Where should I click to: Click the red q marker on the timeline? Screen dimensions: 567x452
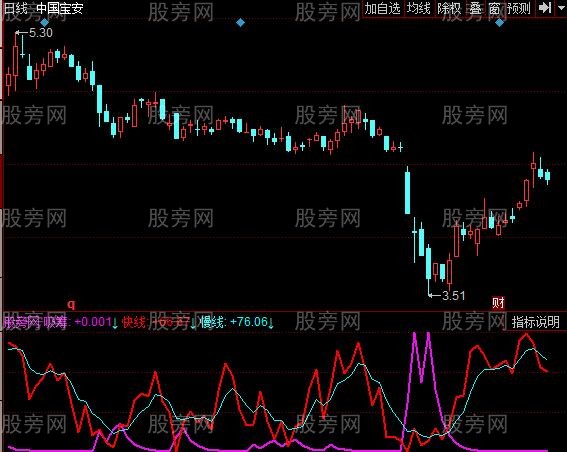pos(72,304)
